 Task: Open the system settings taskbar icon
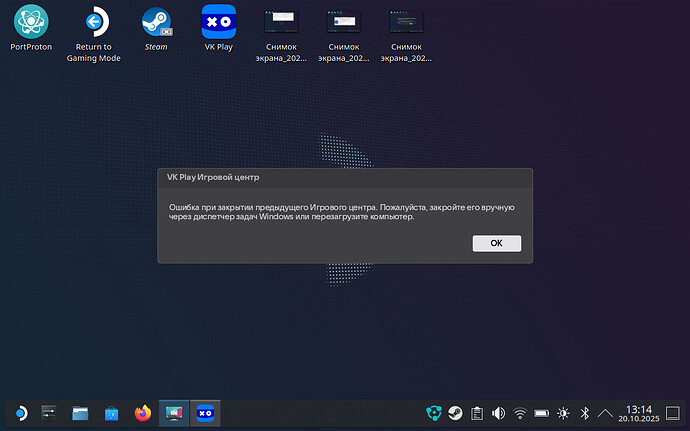(50, 412)
